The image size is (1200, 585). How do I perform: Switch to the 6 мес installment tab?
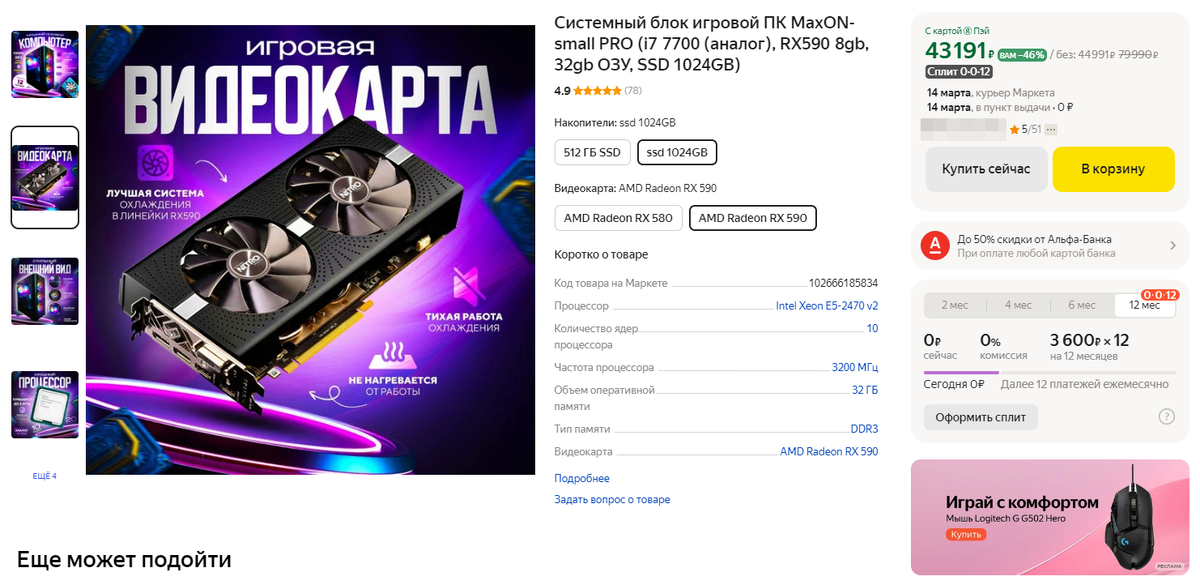click(1082, 305)
